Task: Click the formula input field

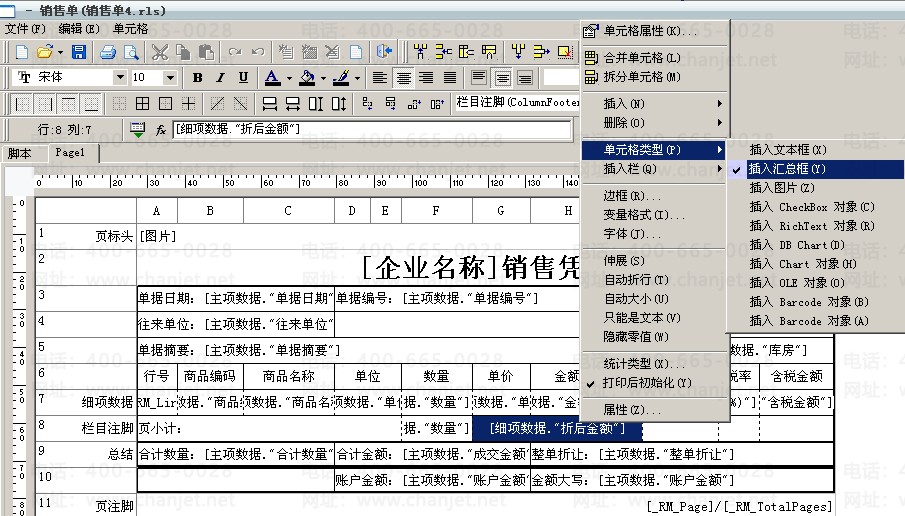Action: click(x=370, y=129)
